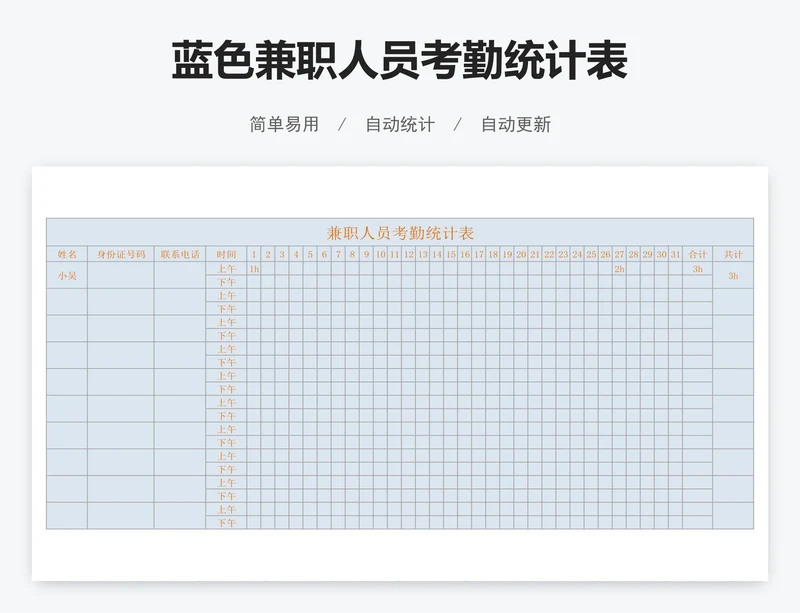Click 下午 in 小吴's row

pyautogui.click(x=226, y=282)
